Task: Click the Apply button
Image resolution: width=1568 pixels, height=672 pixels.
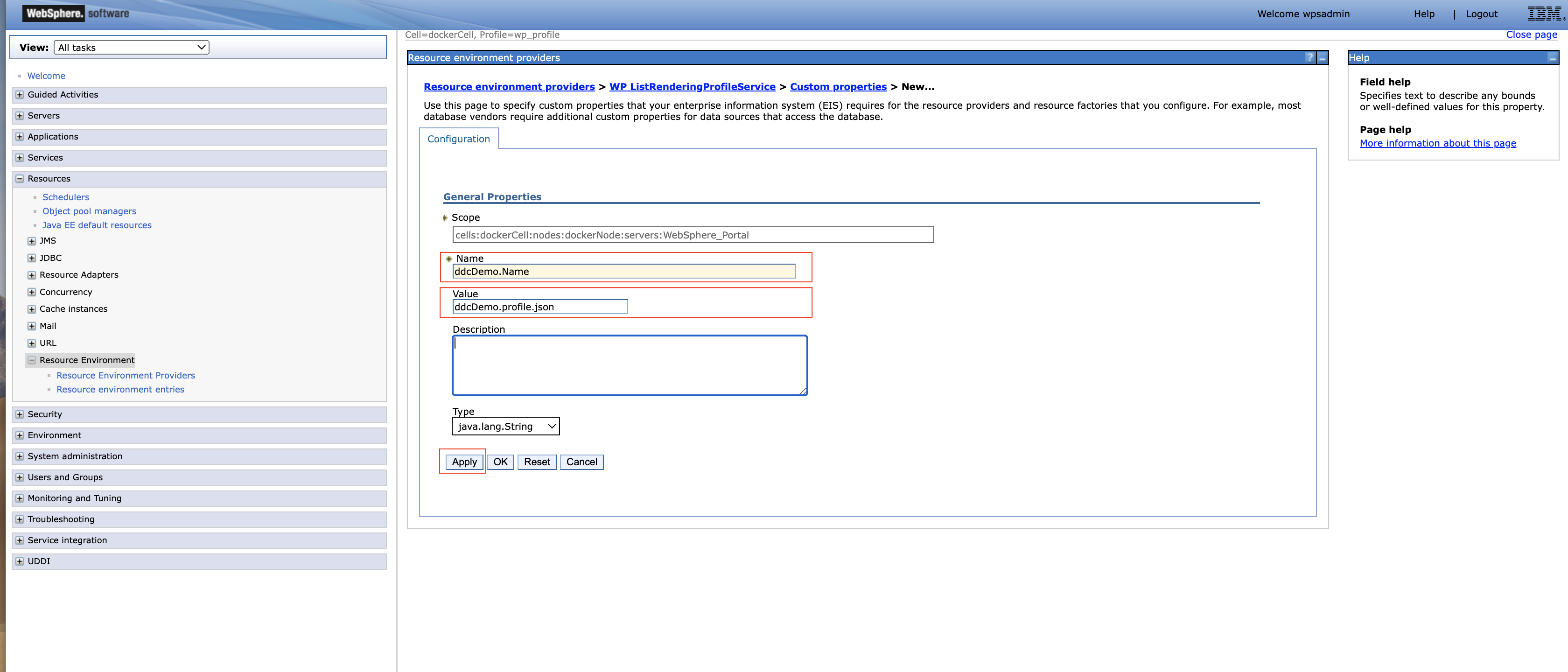Action: tap(464, 462)
